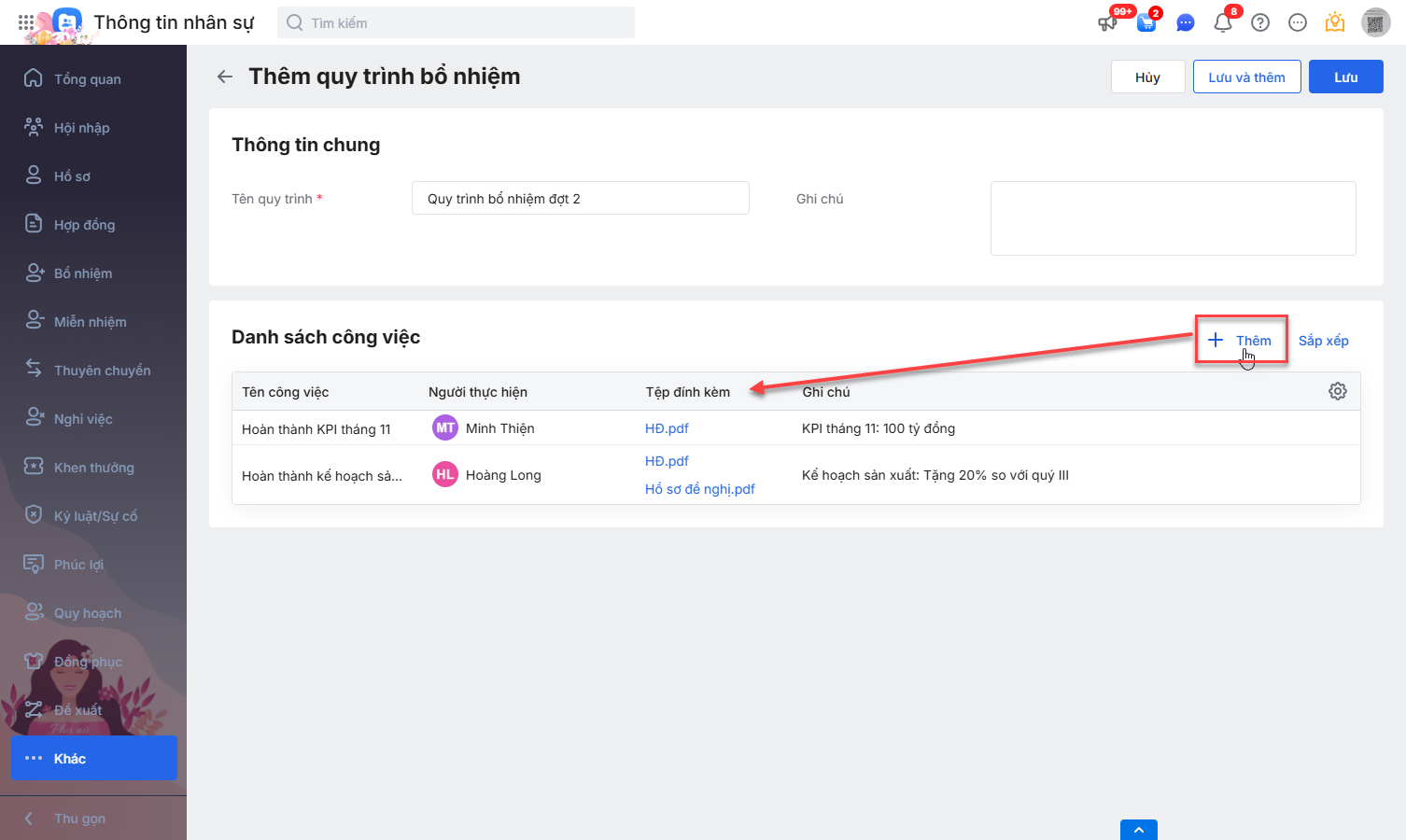Screen dimensions: 1406x840
Task: Click Thêm to add a task
Action: coord(1242,341)
